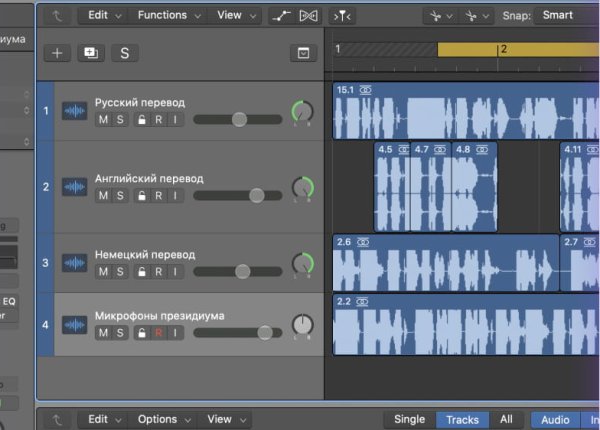Click the yellow cycle region in the ruler
600x430 pixels.
tap(518, 49)
